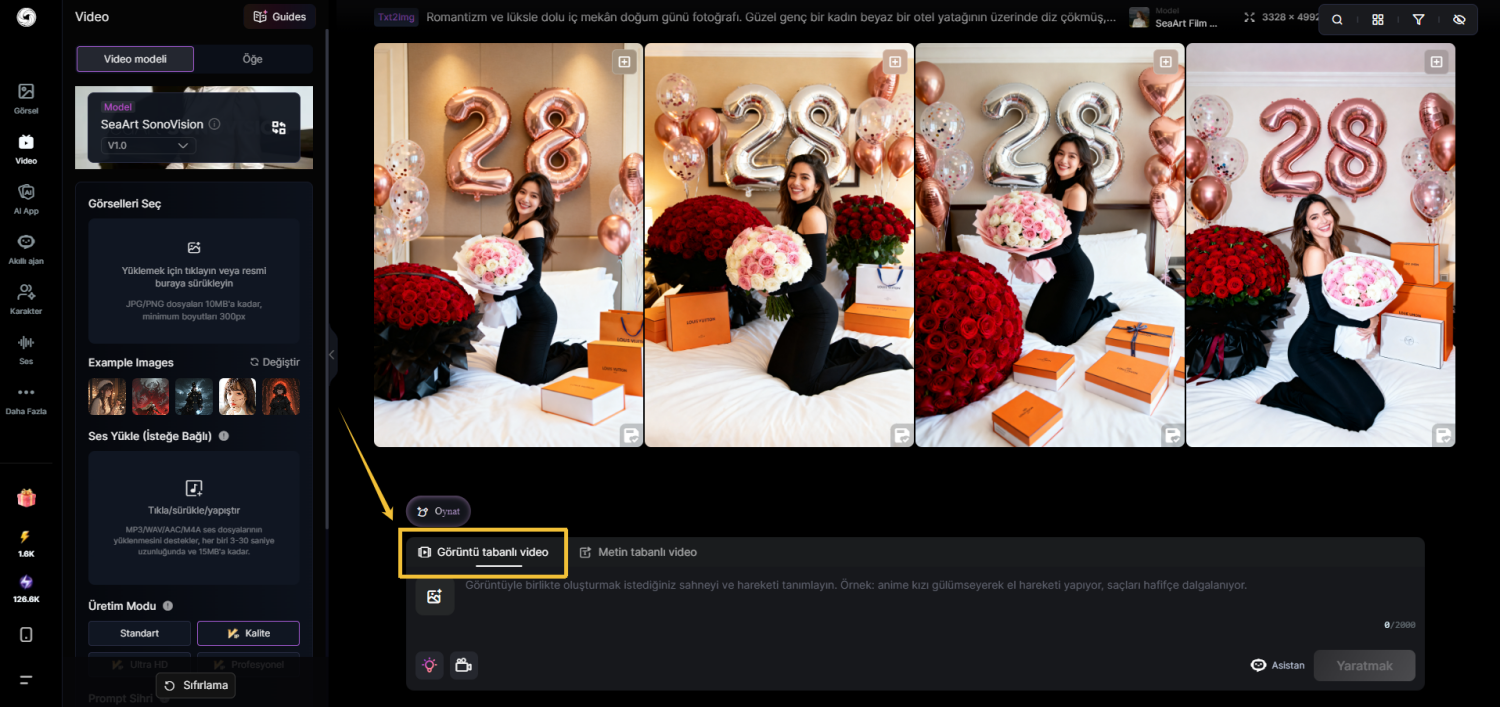Collapse the left panel with chevron handle

coord(332,354)
